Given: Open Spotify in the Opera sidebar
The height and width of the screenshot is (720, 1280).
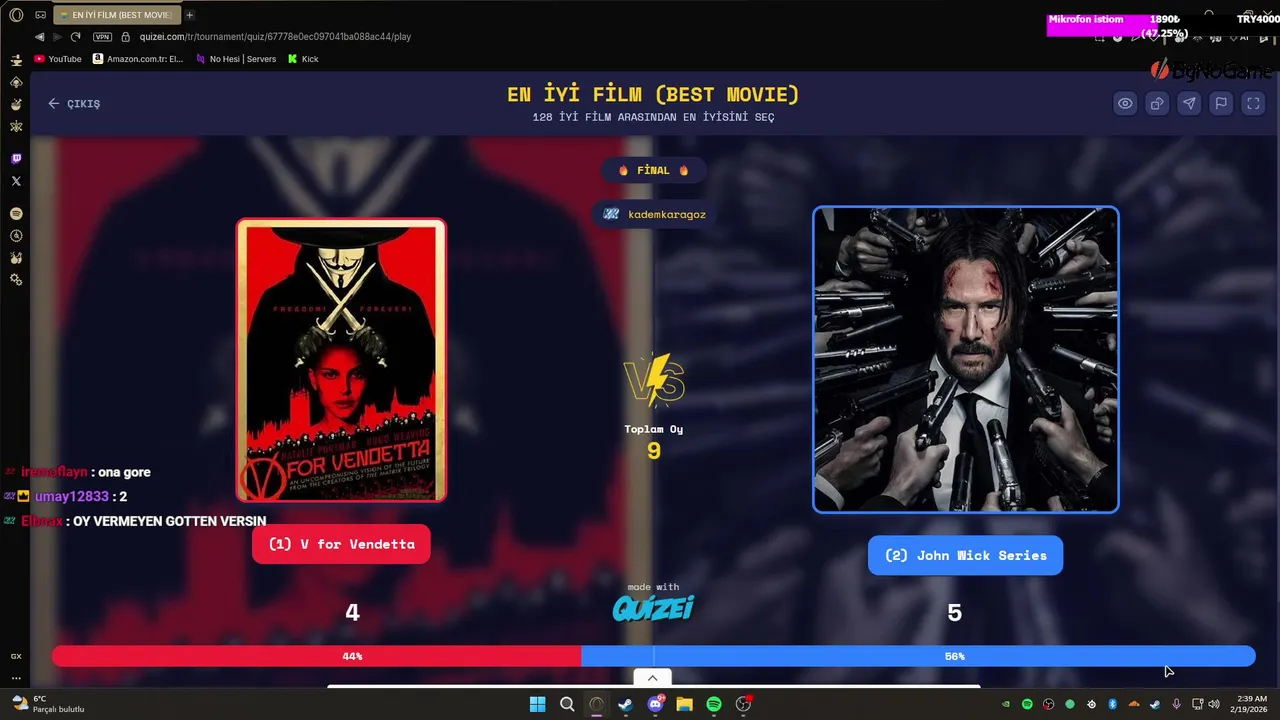Looking at the screenshot, I should point(16,214).
